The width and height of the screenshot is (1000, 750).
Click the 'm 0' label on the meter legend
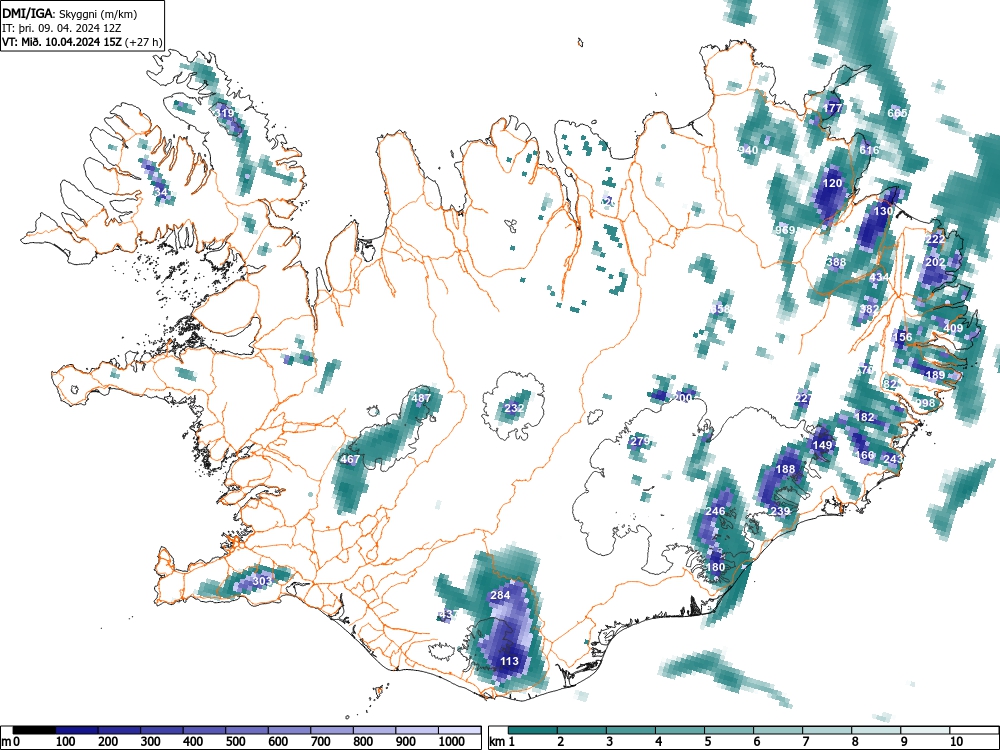11,742
